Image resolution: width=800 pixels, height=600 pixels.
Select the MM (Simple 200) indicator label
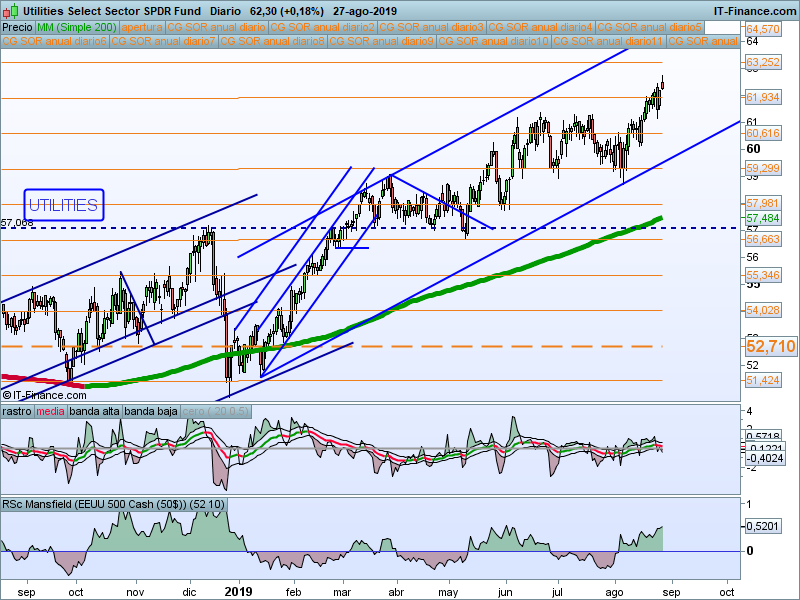click(x=77, y=27)
